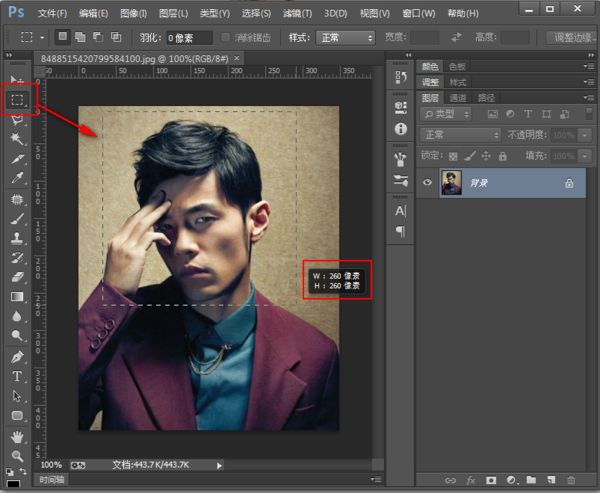Select the Rectangular Marquee tool in toolbox

tap(17, 100)
